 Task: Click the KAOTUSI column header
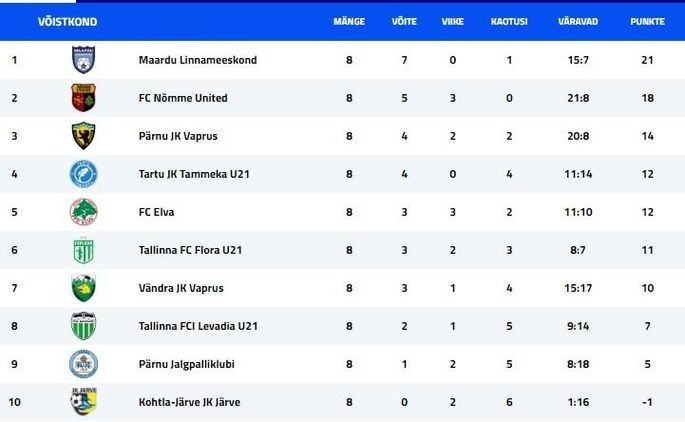coord(509,21)
